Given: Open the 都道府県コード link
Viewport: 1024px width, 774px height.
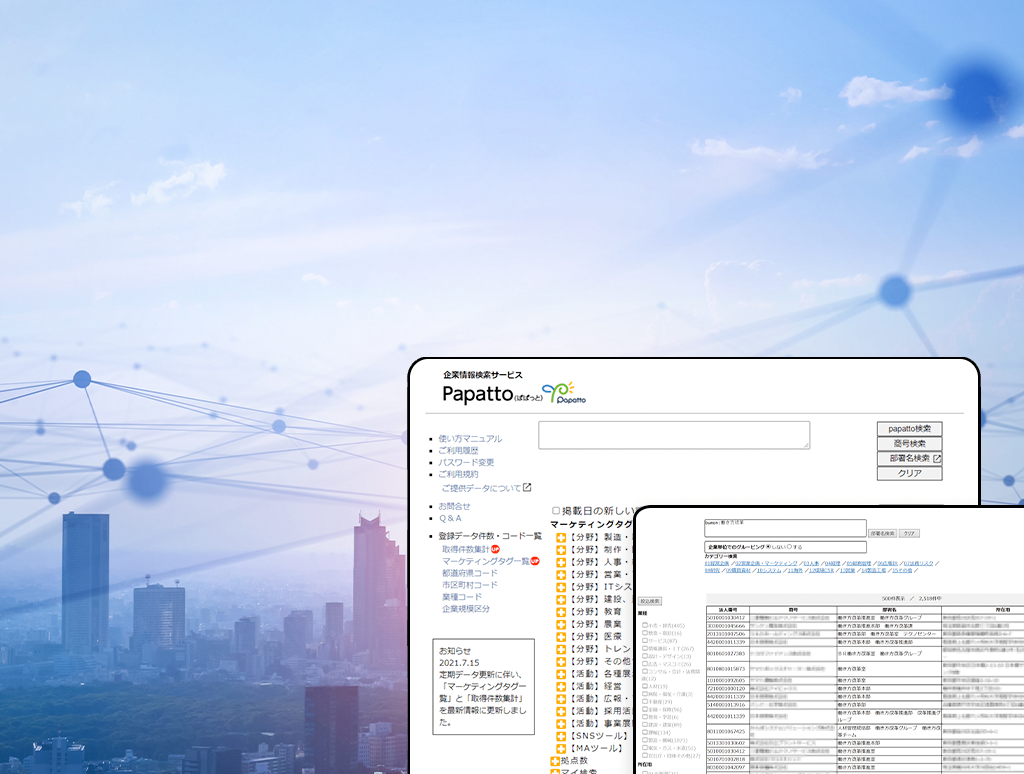Looking at the screenshot, I should pos(470,573).
